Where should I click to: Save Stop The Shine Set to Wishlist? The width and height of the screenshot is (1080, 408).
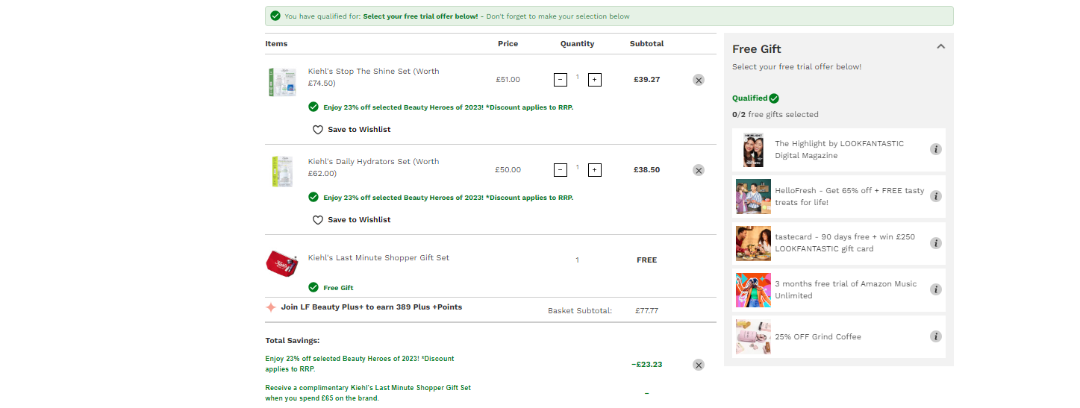tap(351, 130)
